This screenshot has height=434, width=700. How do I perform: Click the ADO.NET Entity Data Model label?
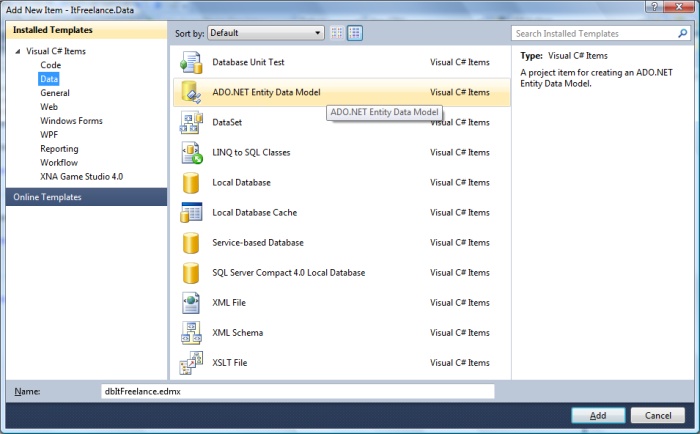tap(267, 92)
